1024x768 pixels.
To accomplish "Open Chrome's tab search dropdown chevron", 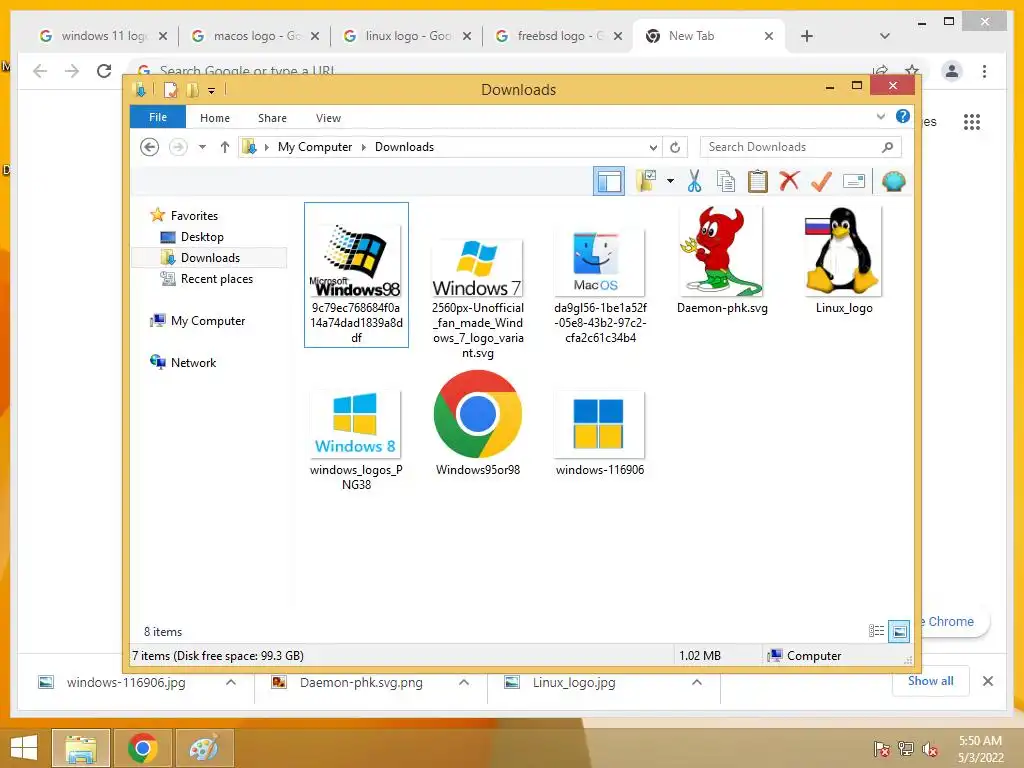I will click(x=884, y=36).
